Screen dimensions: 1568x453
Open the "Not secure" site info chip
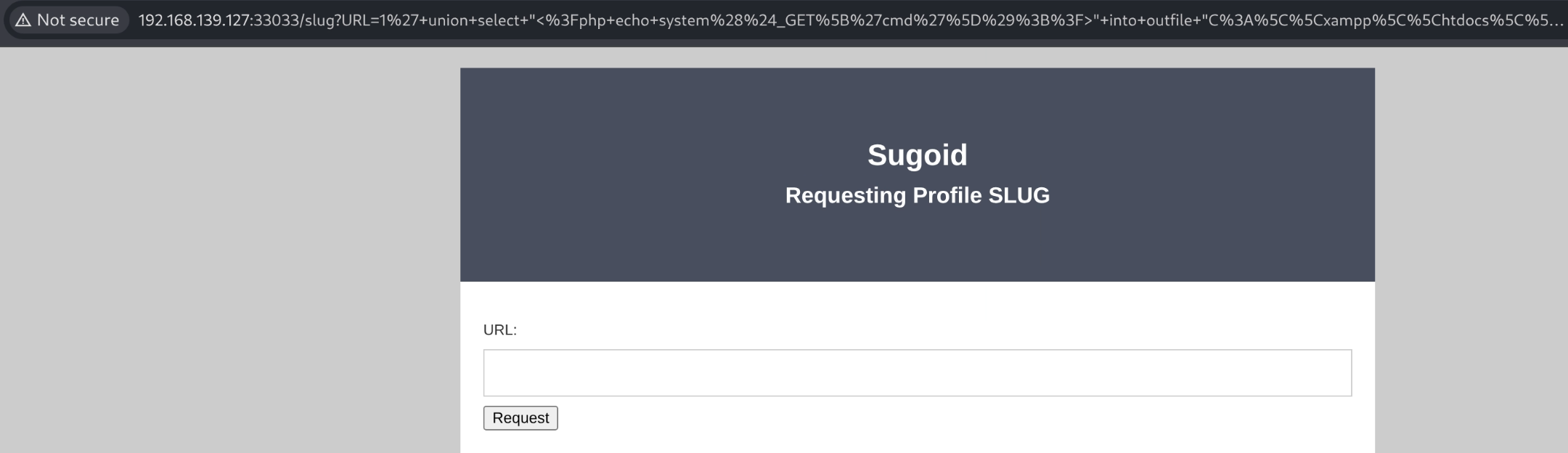(68, 20)
